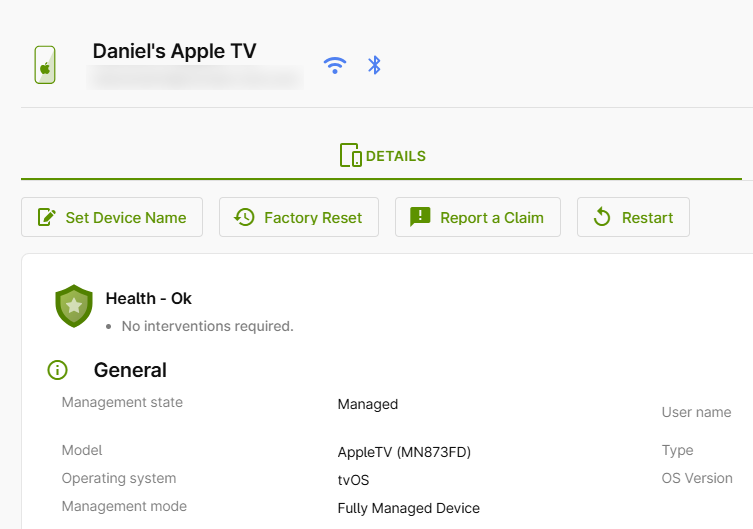The height and width of the screenshot is (529, 753).
Task: Click the blurred text under the device name
Action: tap(195, 77)
